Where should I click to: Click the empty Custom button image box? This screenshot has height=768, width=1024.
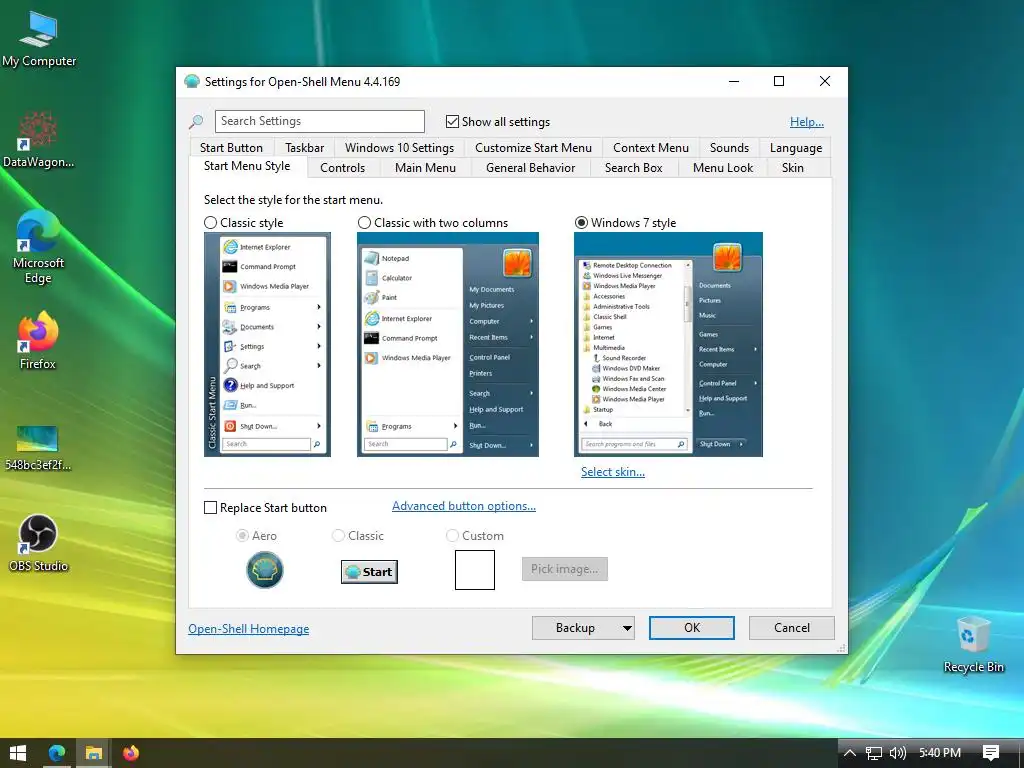coord(475,569)
